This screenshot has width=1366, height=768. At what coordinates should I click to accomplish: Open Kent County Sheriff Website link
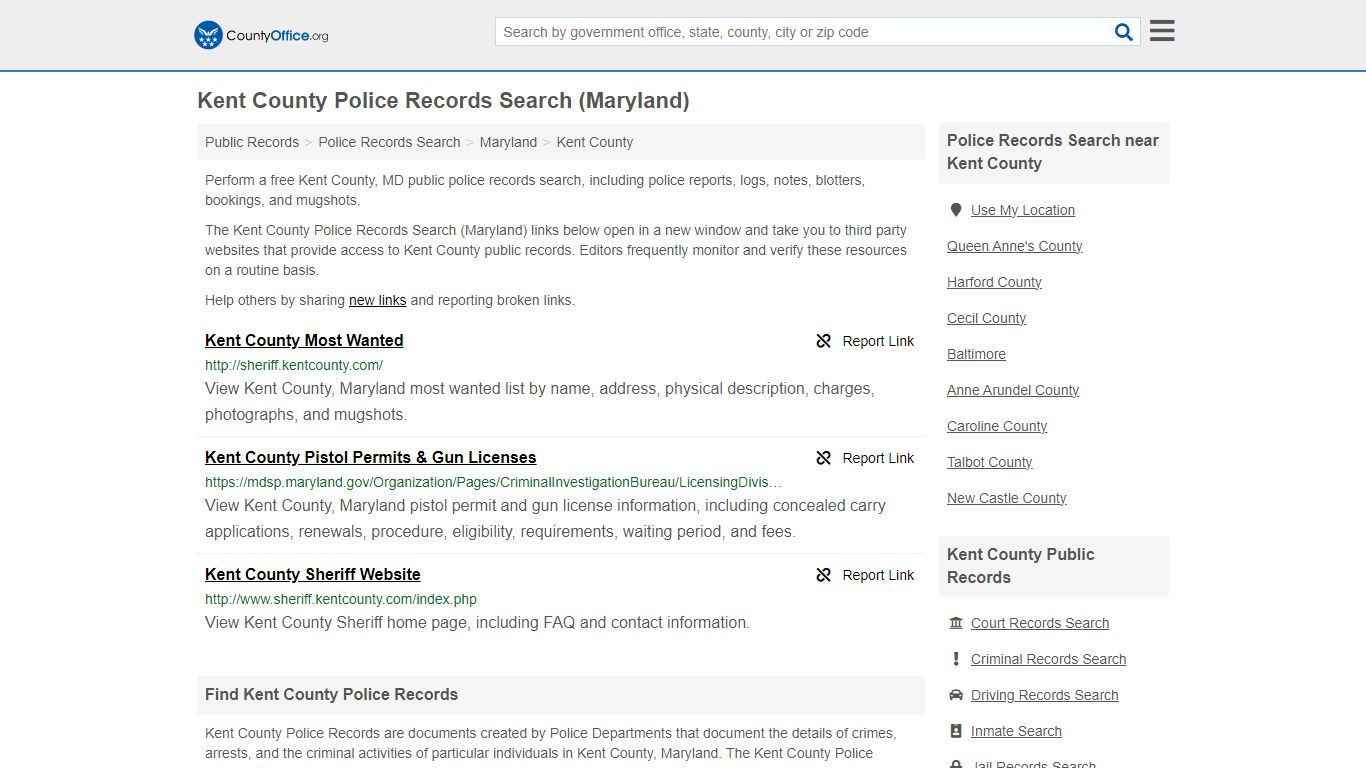coord(312,574)
